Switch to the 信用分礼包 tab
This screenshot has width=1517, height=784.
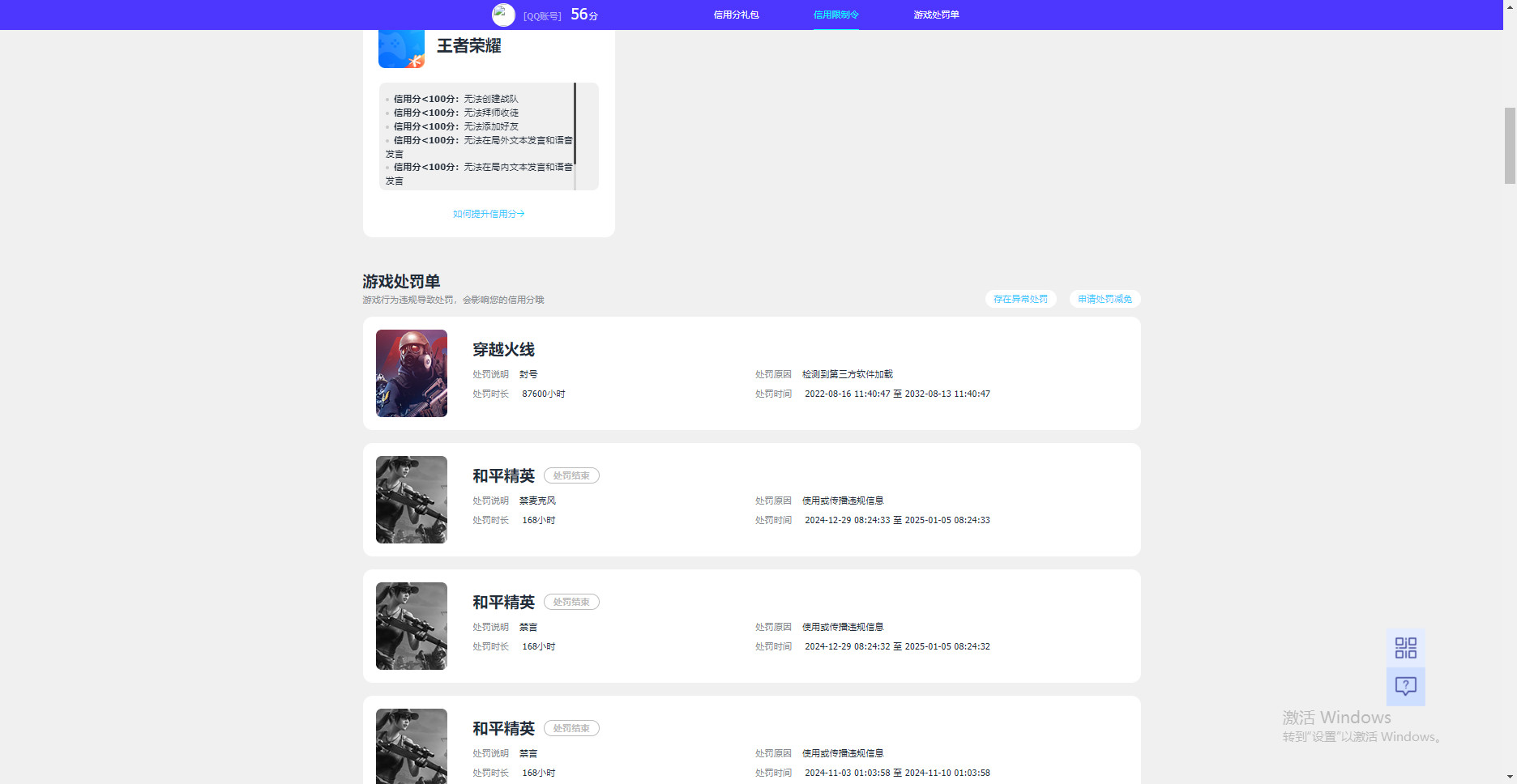736,15
